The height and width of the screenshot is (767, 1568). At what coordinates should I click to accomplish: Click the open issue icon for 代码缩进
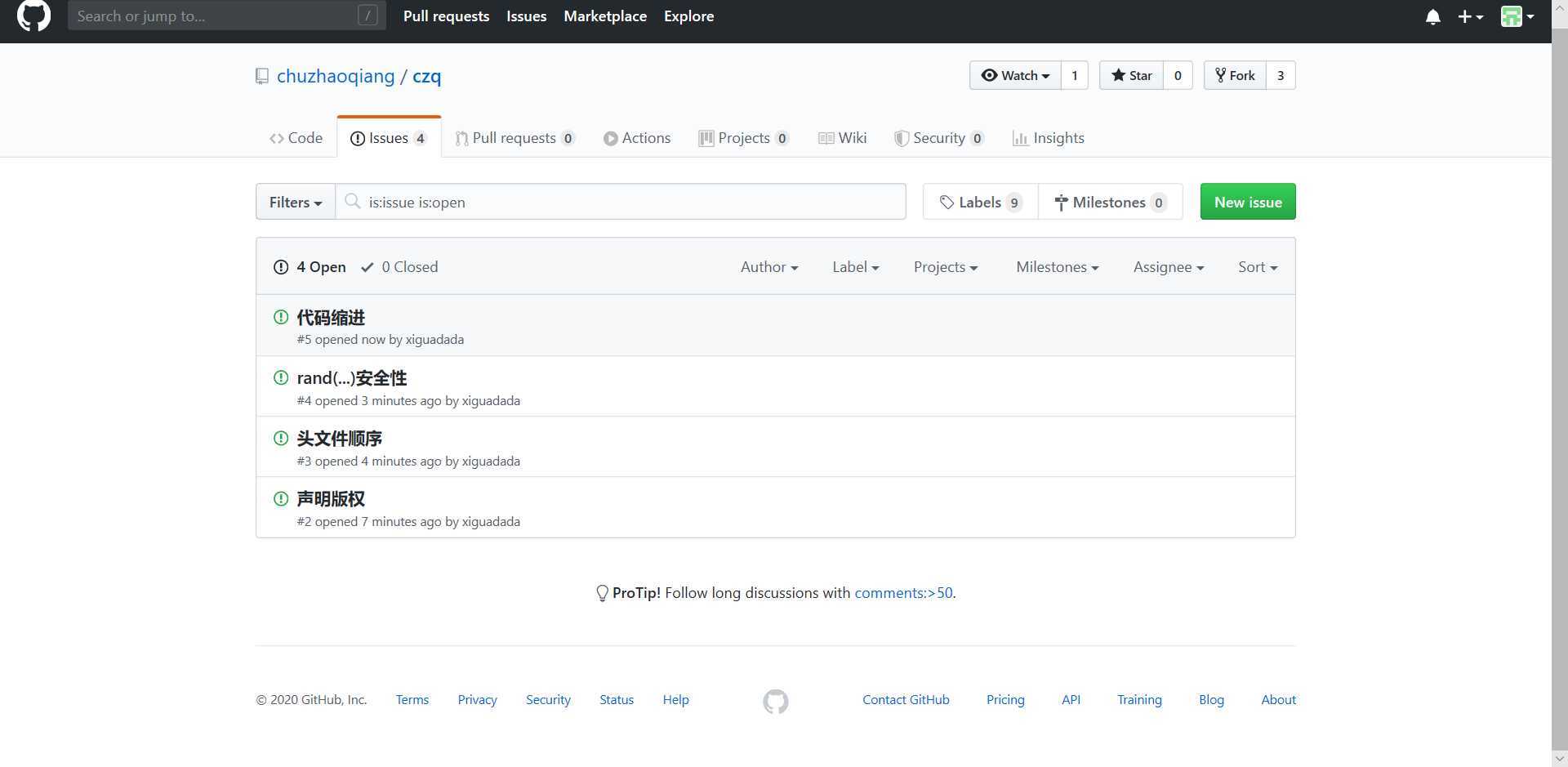pos(281,317)
